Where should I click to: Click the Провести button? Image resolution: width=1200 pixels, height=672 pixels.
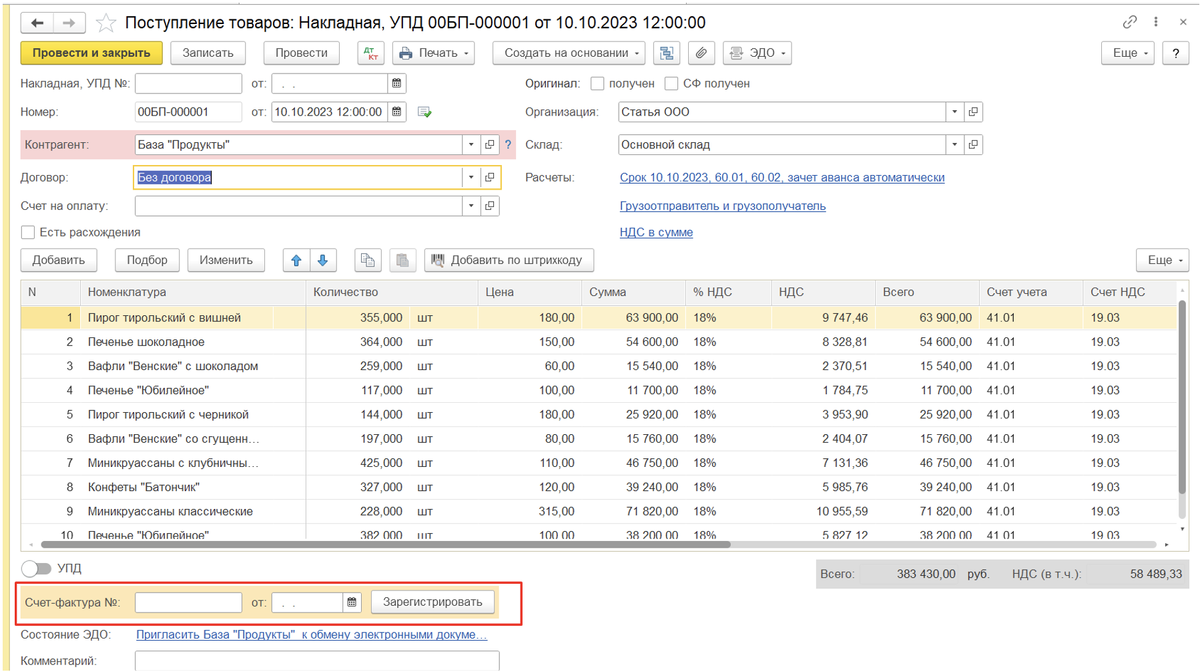(x=301, y=53)
